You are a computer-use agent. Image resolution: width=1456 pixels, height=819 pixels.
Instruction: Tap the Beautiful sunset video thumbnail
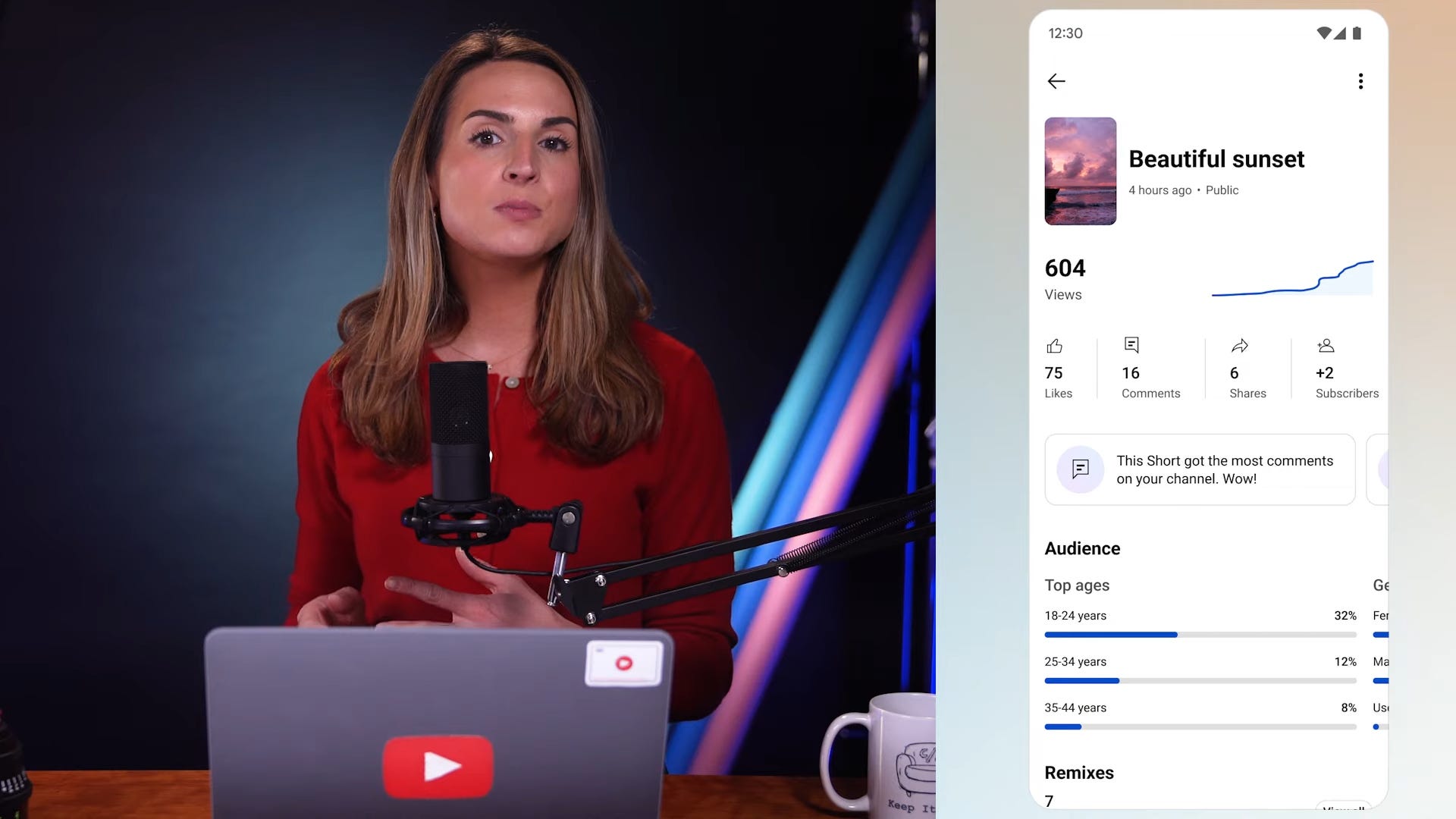coord(1080,171)
